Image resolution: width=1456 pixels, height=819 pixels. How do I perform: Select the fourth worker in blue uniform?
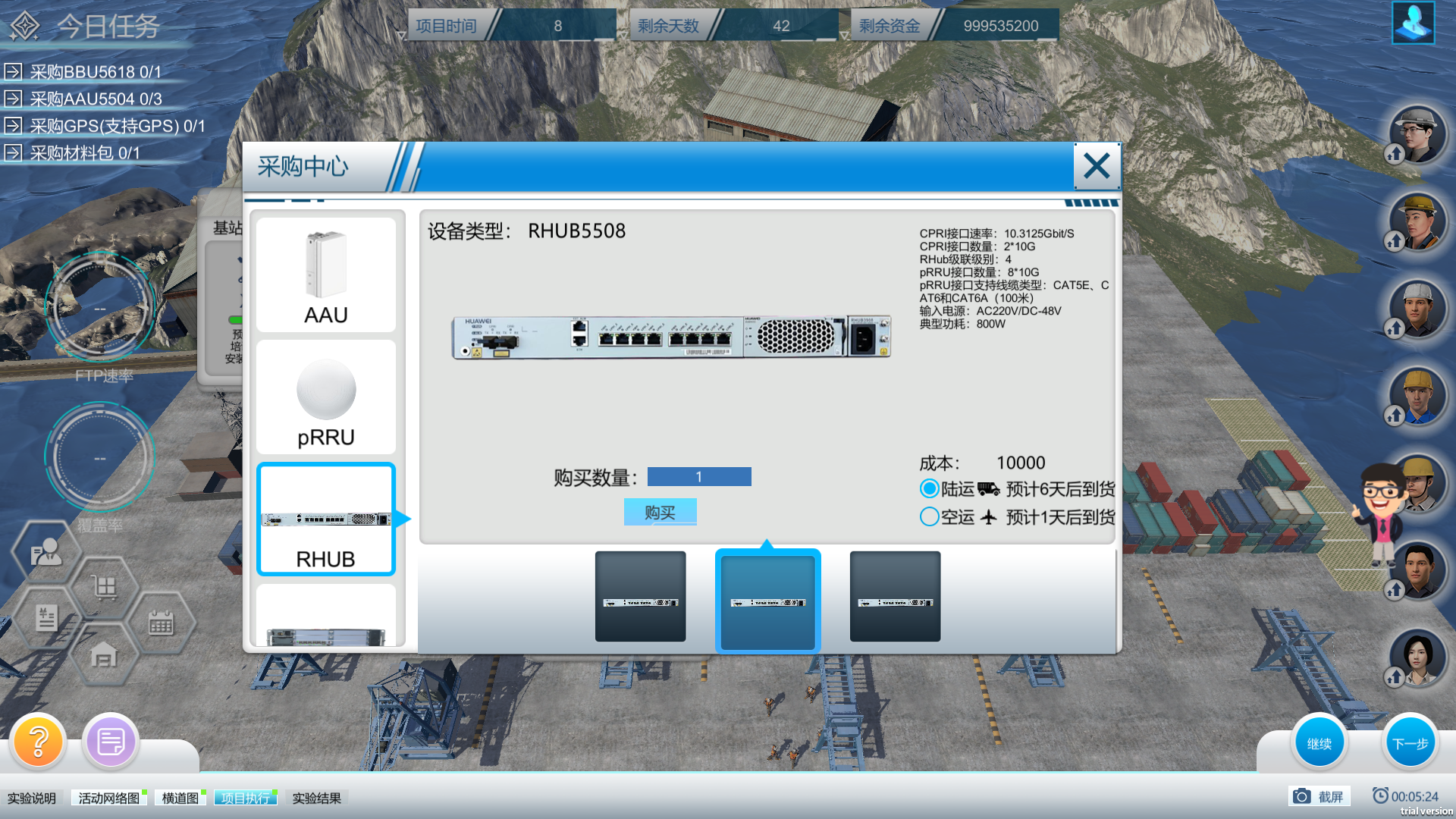[1418, 396]
